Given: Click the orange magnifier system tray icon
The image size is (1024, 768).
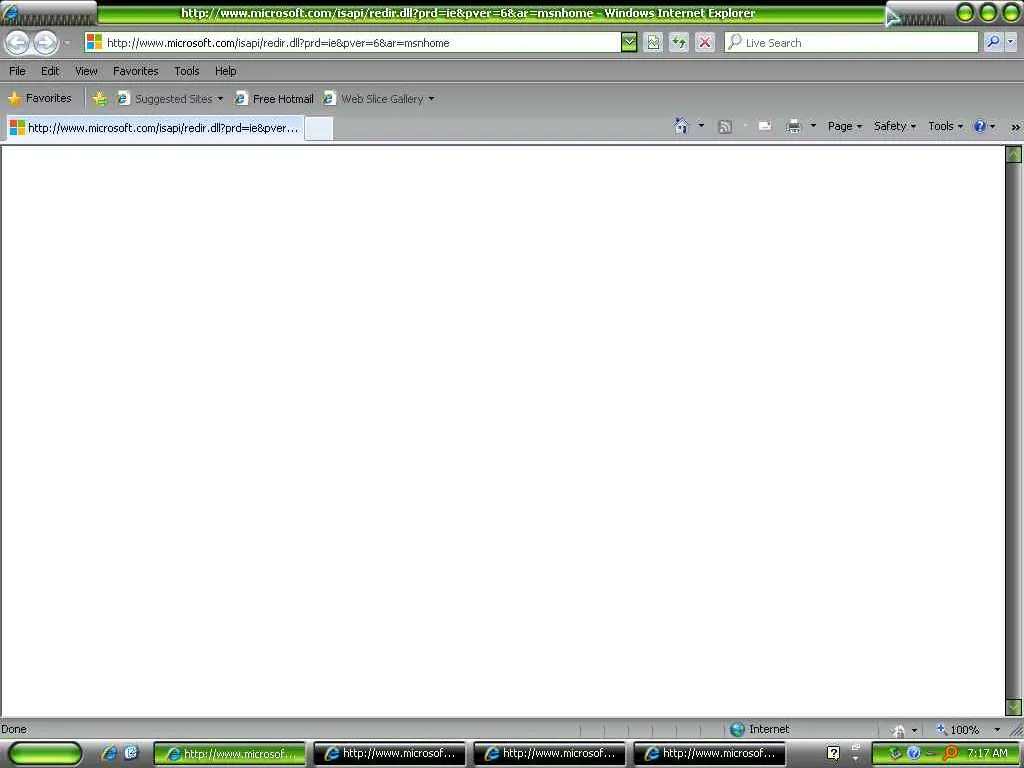Looking at the screenshot, I should [951, 754].
